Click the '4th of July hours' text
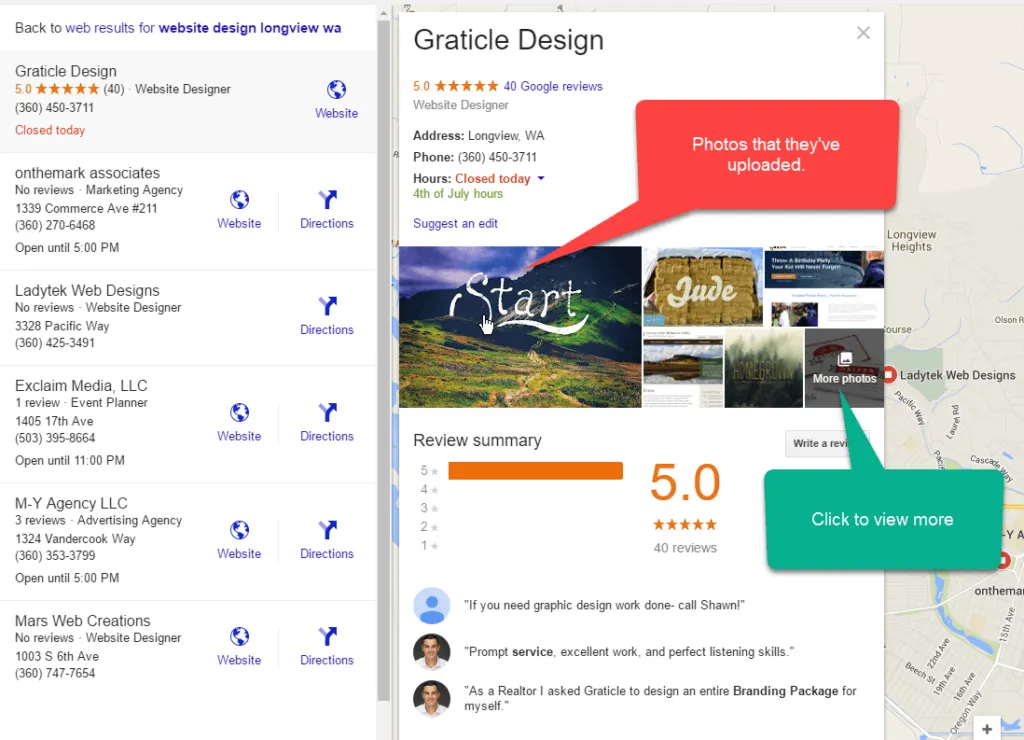This screenshot has width=1024, height=740. (458, 194)
